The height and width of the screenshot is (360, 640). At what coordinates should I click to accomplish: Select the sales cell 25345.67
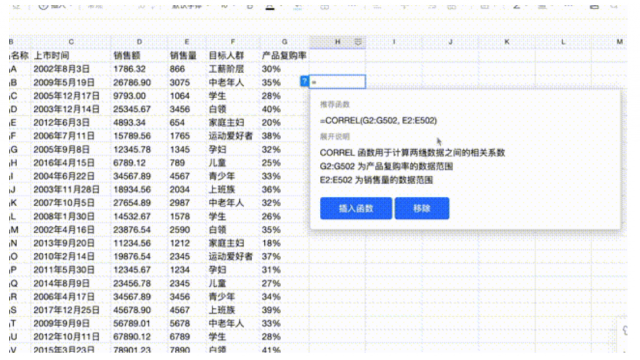pos(139,109)
